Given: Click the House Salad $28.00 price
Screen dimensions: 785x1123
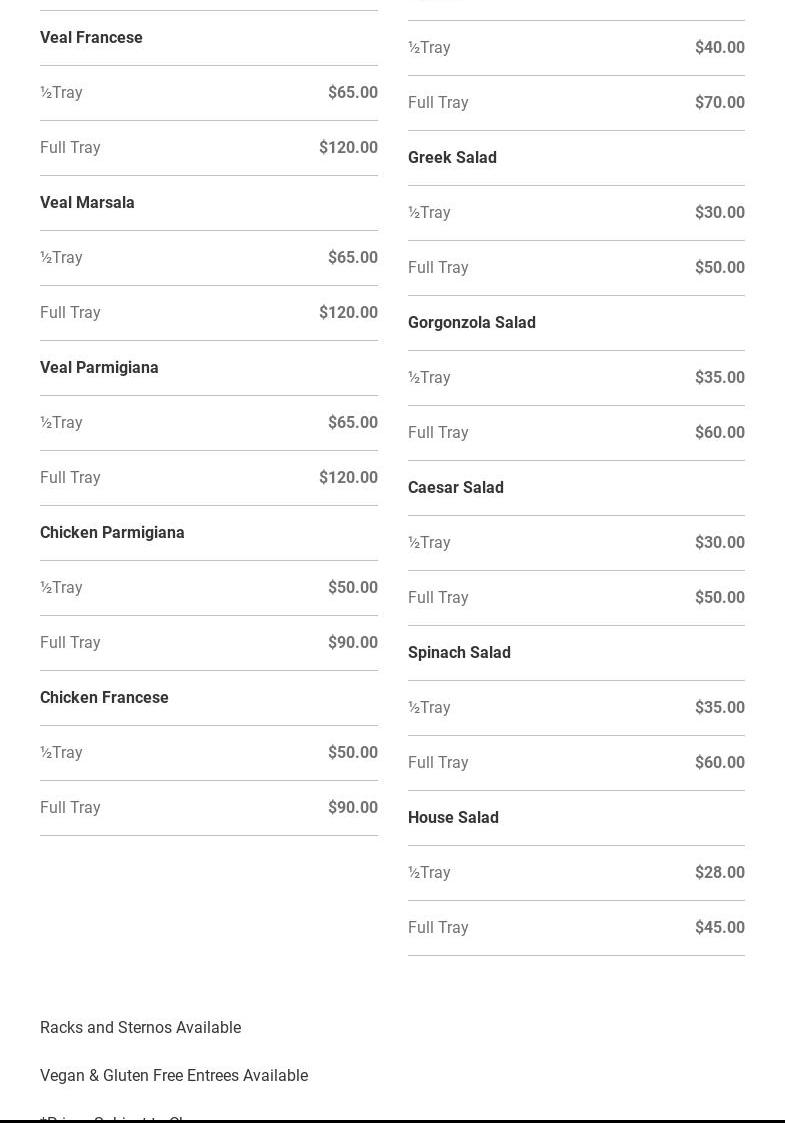Looking at the screenshot, I should click(719, 873).
